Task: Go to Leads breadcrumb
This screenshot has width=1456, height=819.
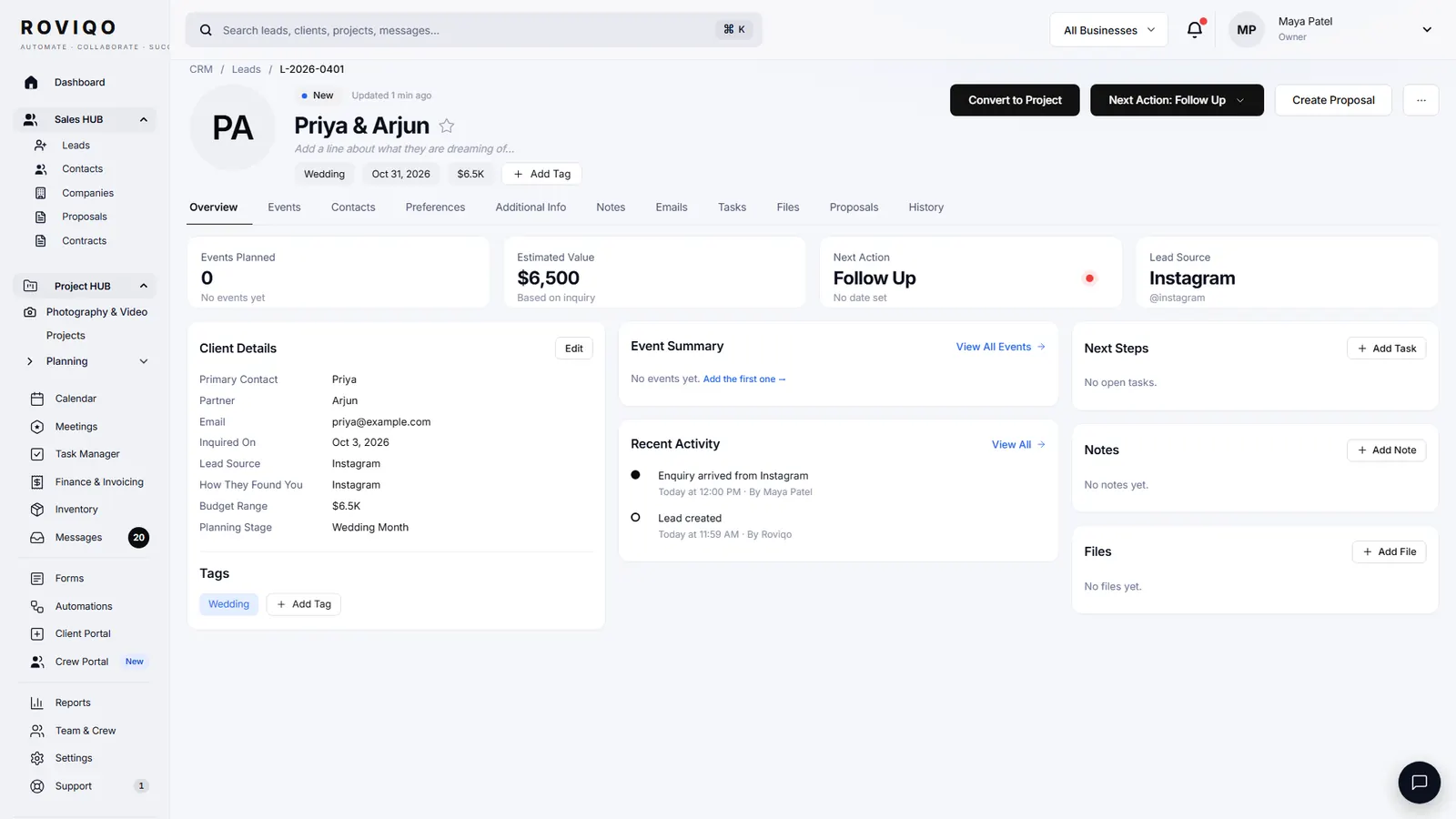Action: (x=246, y=69)
